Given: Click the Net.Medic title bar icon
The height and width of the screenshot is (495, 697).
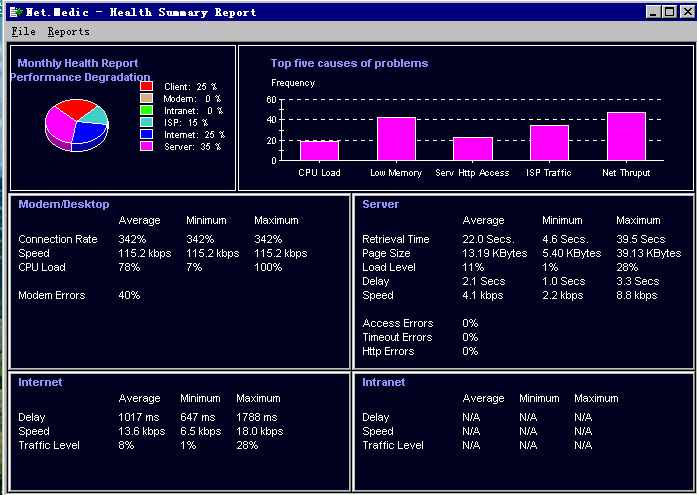Looking at the screenshot, I should (x=15, y=12).
